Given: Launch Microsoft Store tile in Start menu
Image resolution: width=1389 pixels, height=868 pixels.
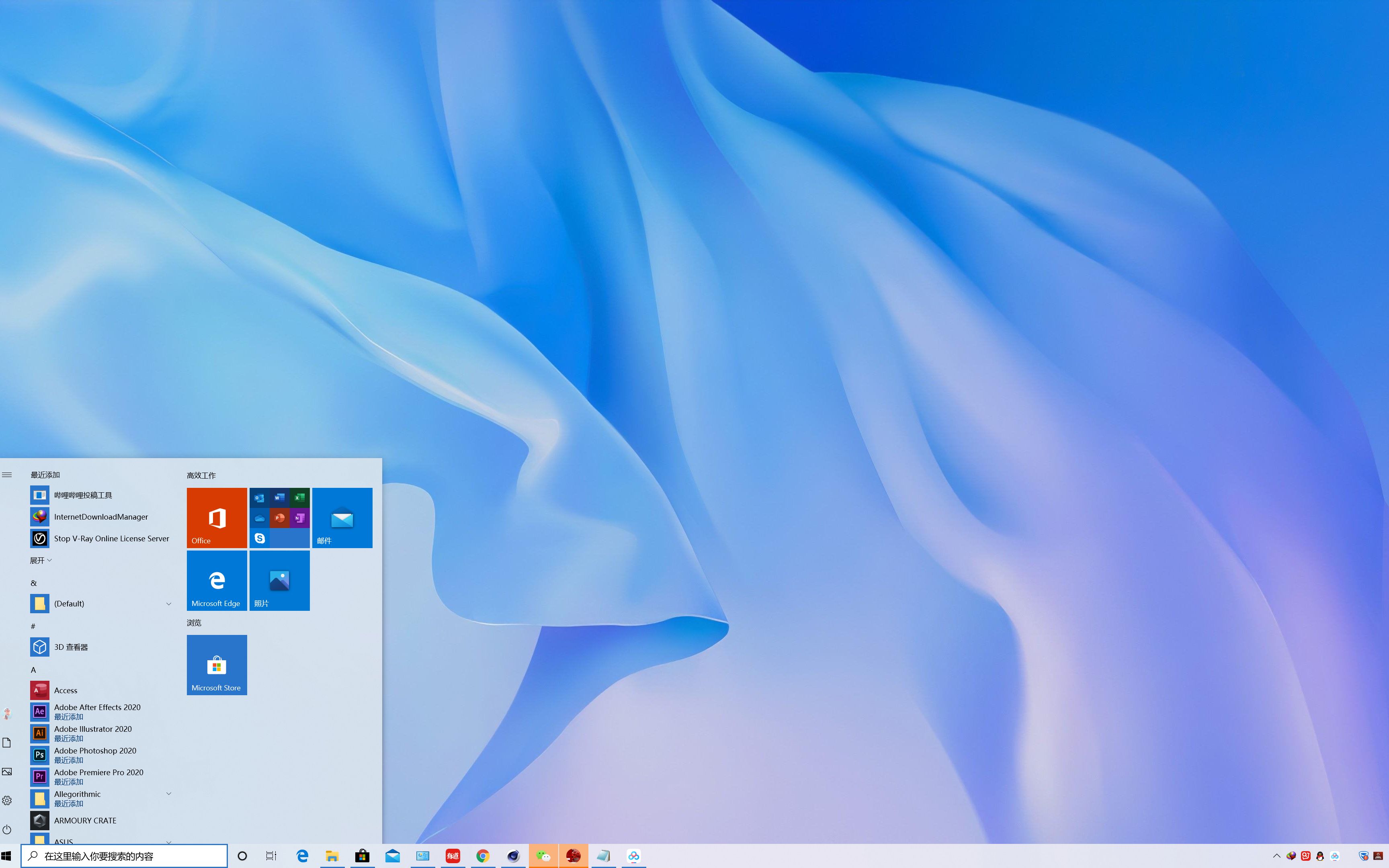Looking at the screenshot, I should [216, 665].
